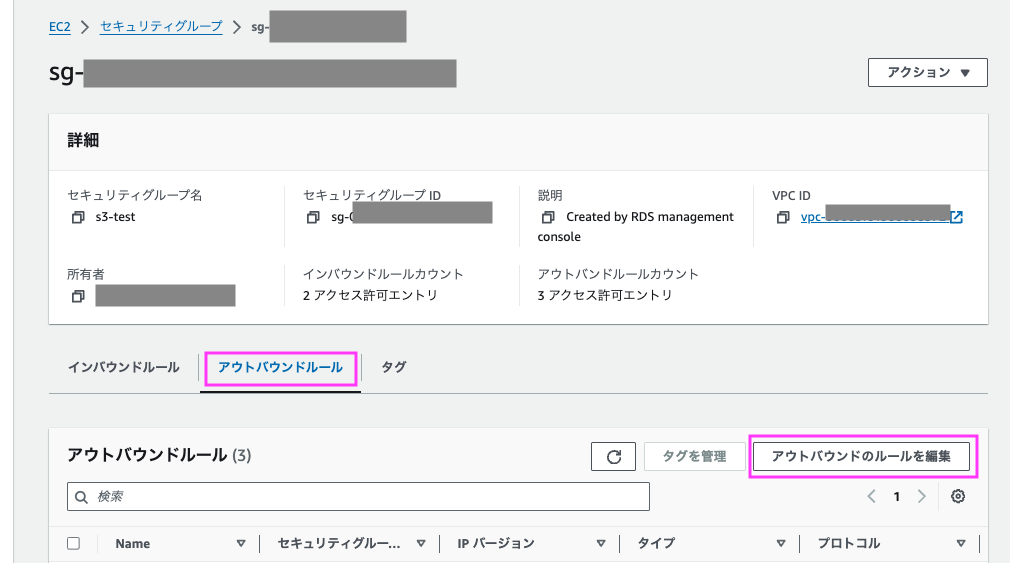
Task: Copy the VPC ID value
Action: tap(783, 217)
